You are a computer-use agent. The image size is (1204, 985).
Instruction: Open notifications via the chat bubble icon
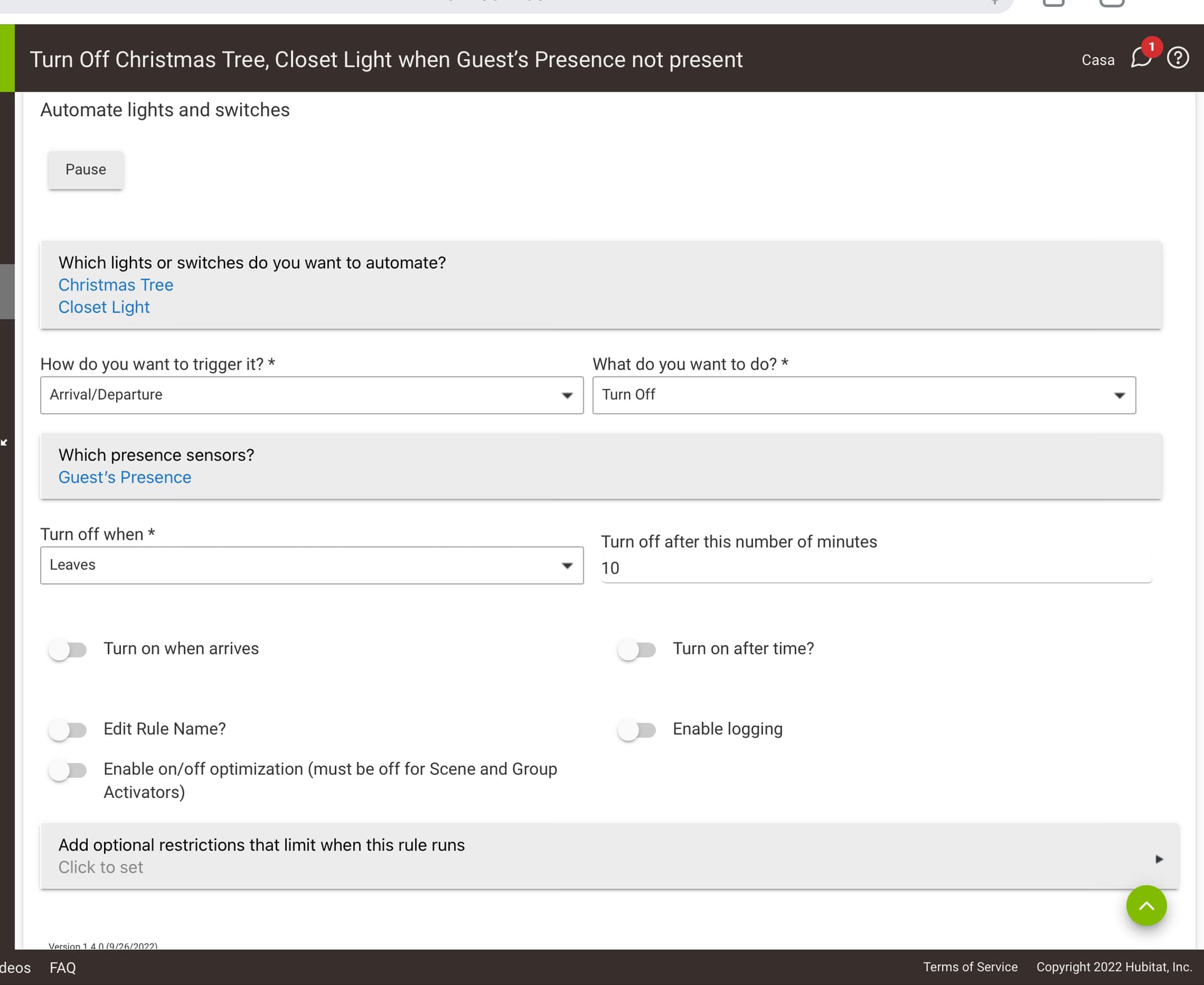point(1141,58)
